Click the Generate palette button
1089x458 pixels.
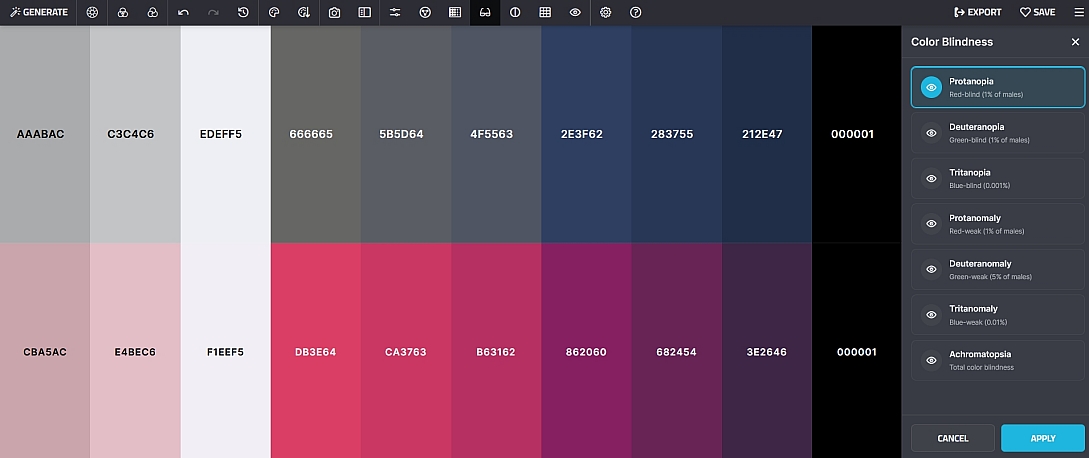coord(39,13)
